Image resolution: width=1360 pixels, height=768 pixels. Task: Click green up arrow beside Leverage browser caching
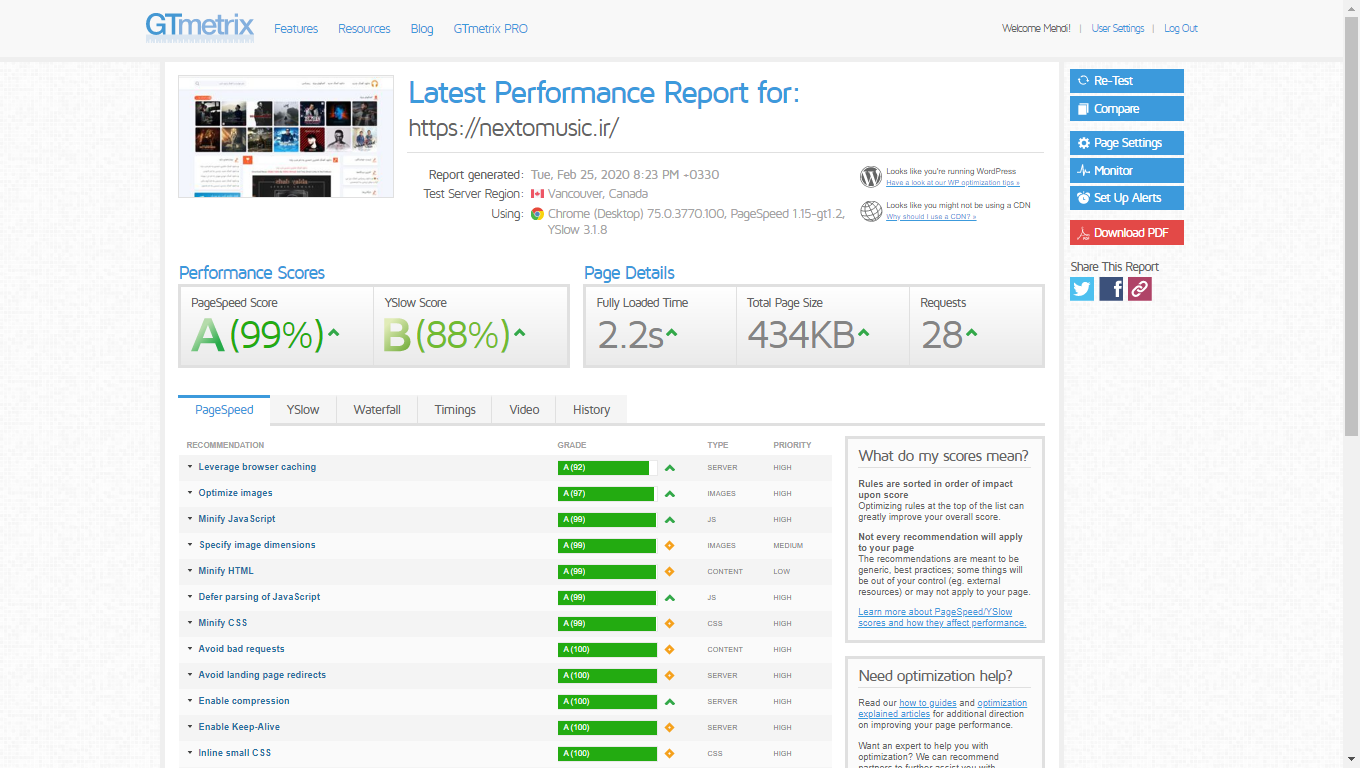670,467
